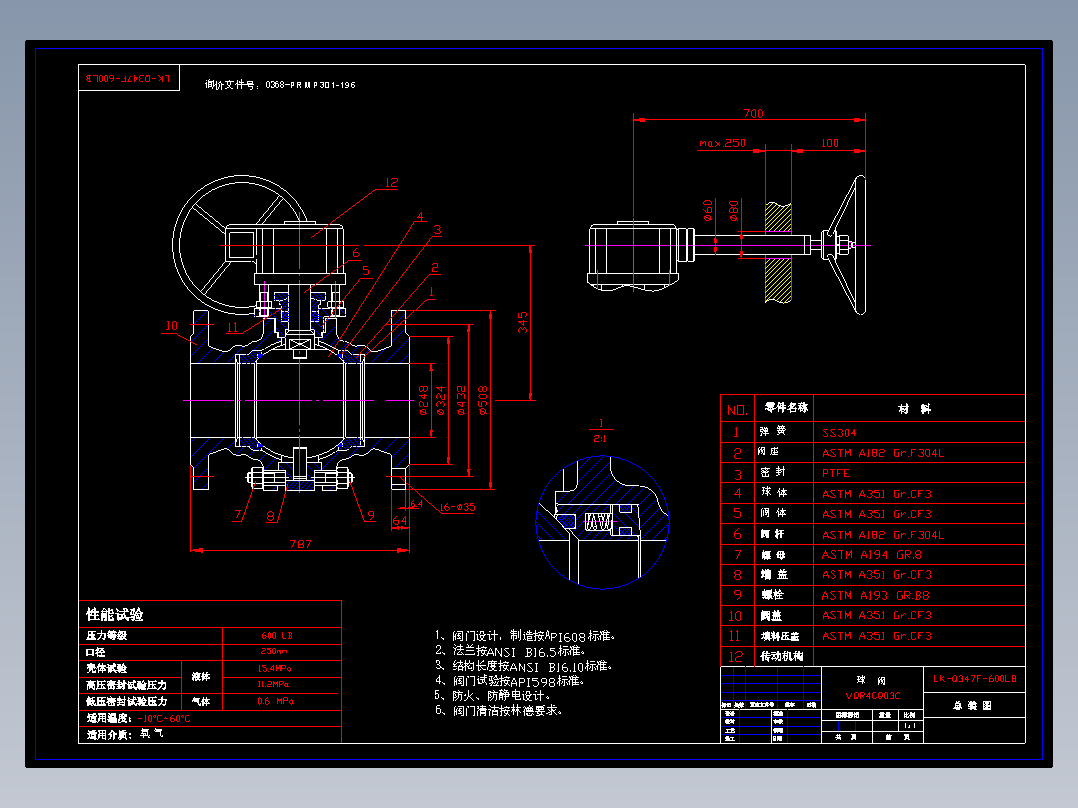Select the "ASTM A194 GR.8" nut material
The height and width of the screenshot is (808, 1078).
point(872,554)
